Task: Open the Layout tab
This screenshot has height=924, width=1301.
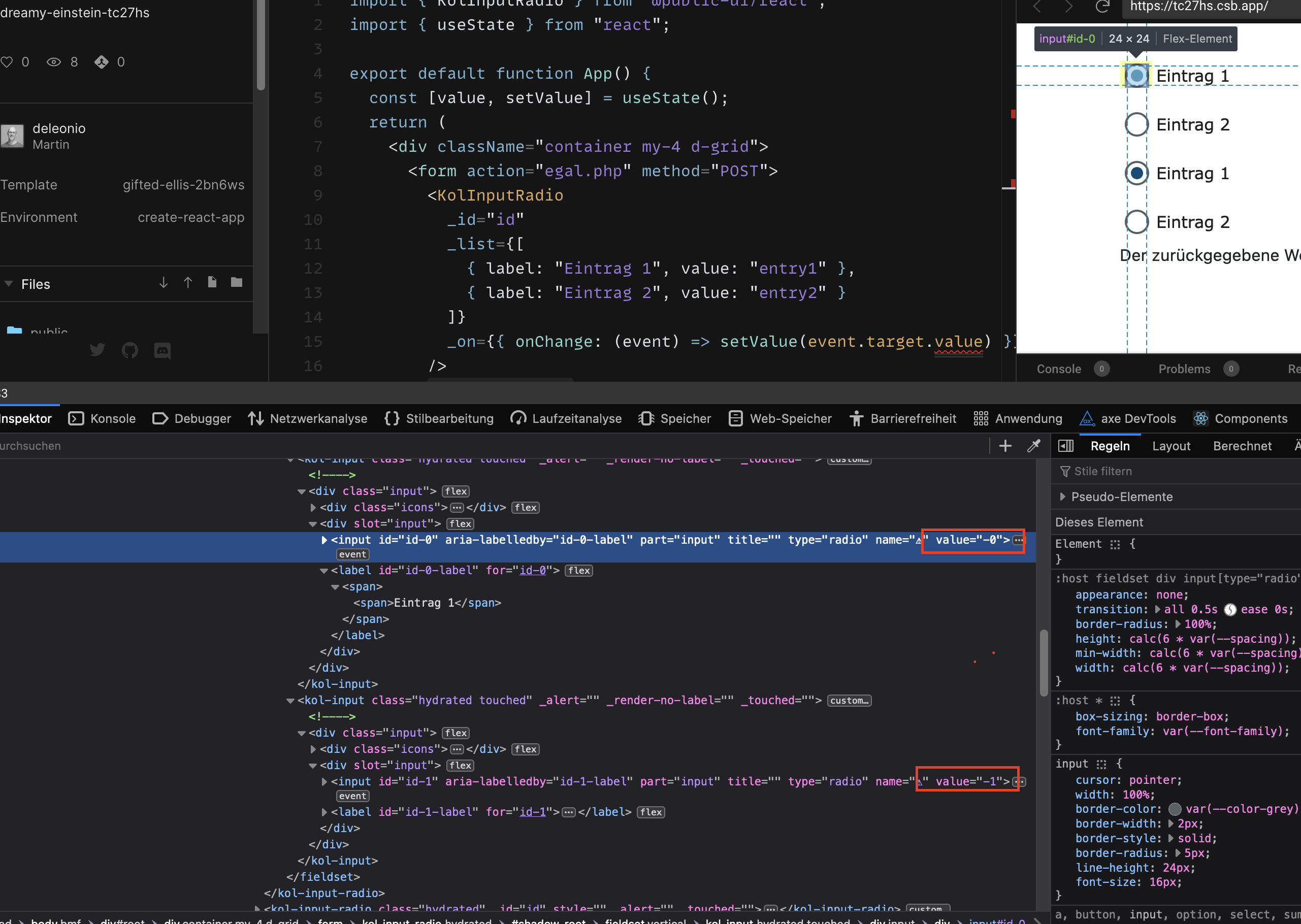Action: (1170, 446)
